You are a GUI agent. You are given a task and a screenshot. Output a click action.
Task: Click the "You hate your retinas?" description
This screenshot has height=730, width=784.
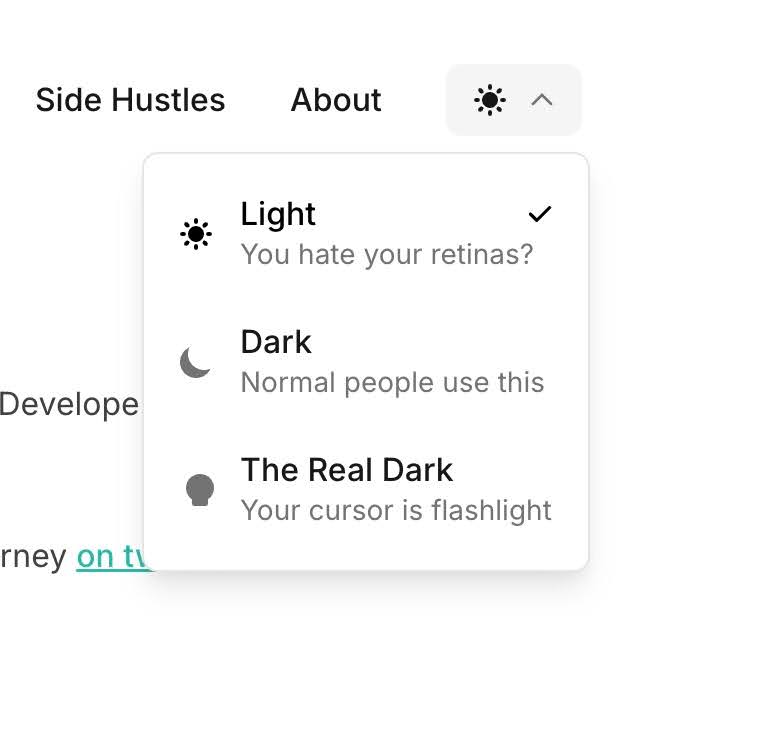click(387, 254)
